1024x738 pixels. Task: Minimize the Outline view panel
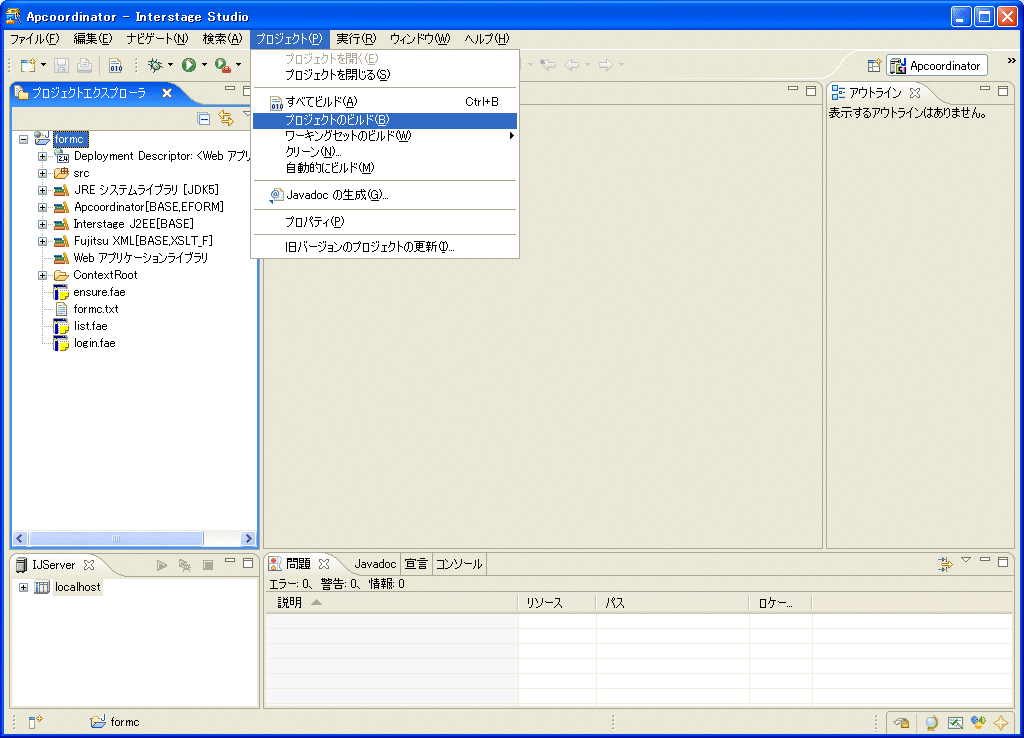click(985, 91)
